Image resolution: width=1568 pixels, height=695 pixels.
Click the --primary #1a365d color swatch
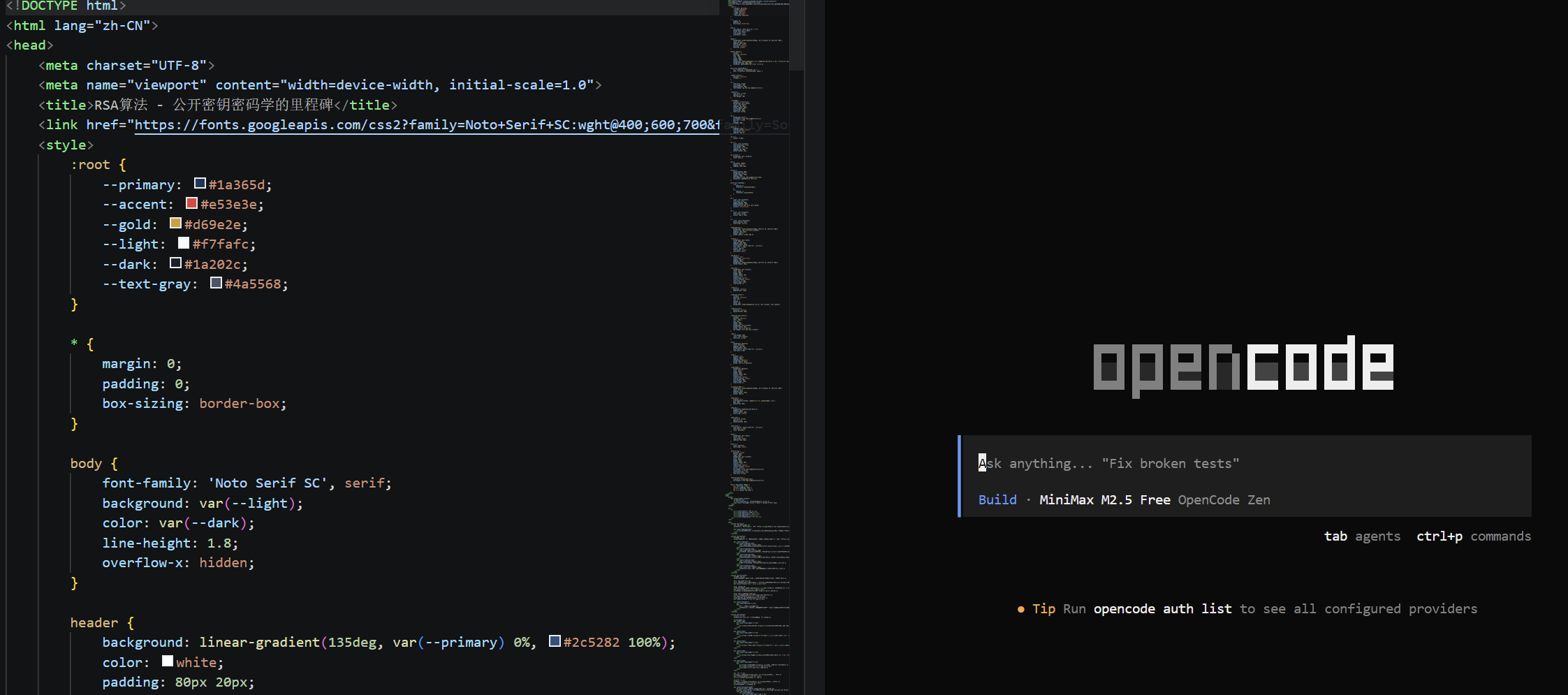200,183
